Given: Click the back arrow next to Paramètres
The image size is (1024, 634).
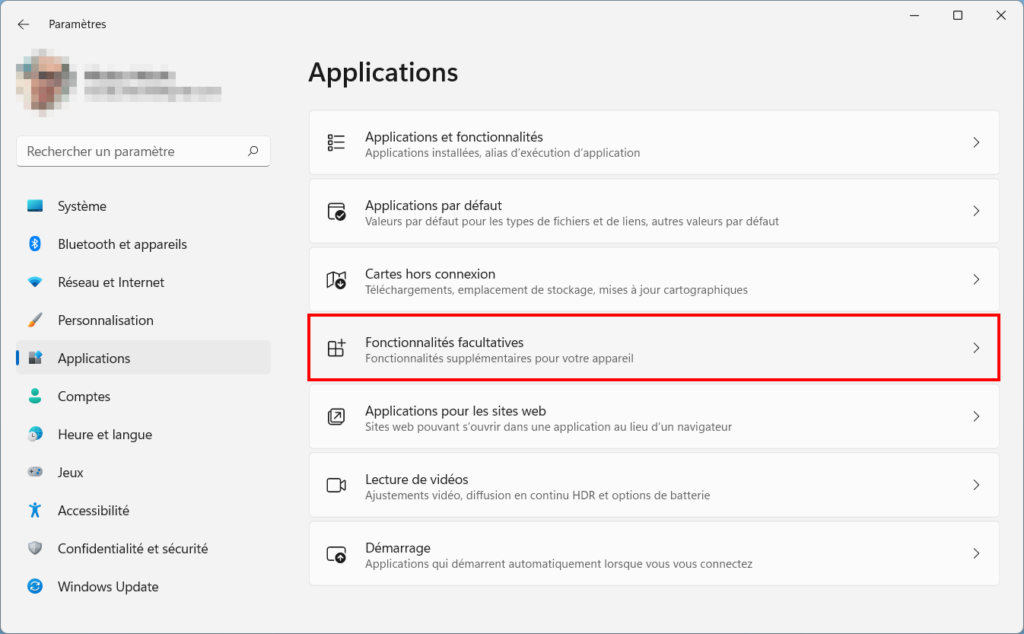Looking at the screenshot, I should point(24,24).
